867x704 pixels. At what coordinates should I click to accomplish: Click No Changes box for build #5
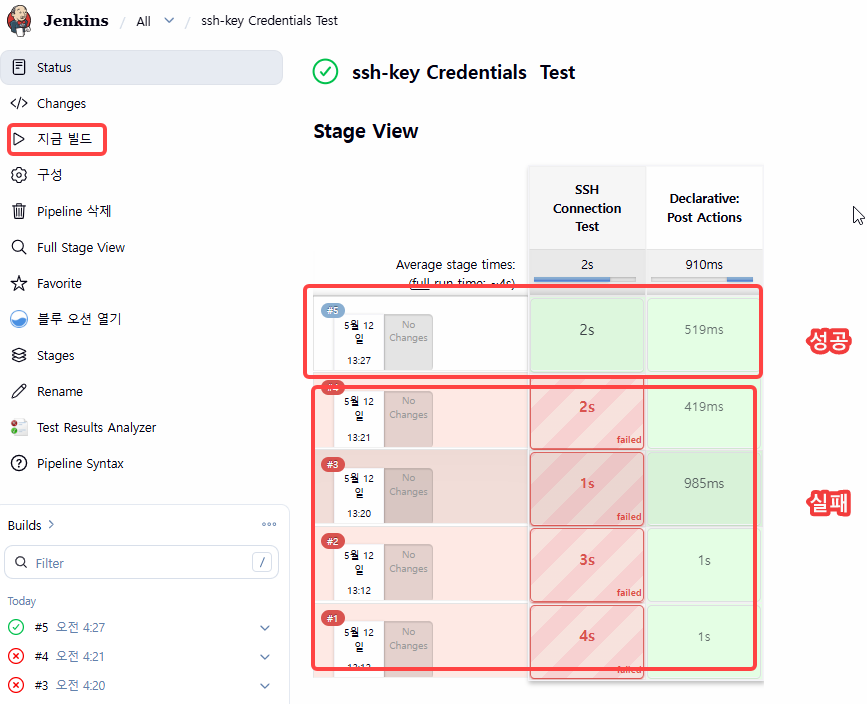tap(408, 342)
